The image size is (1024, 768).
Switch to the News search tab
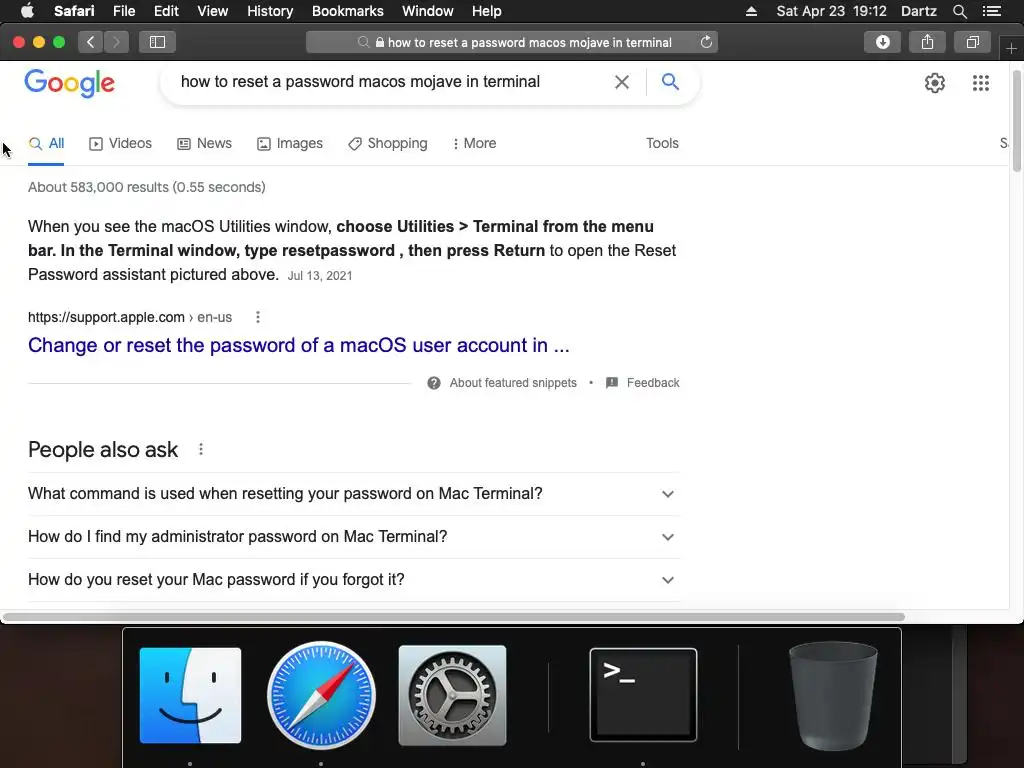pos(204,144)
